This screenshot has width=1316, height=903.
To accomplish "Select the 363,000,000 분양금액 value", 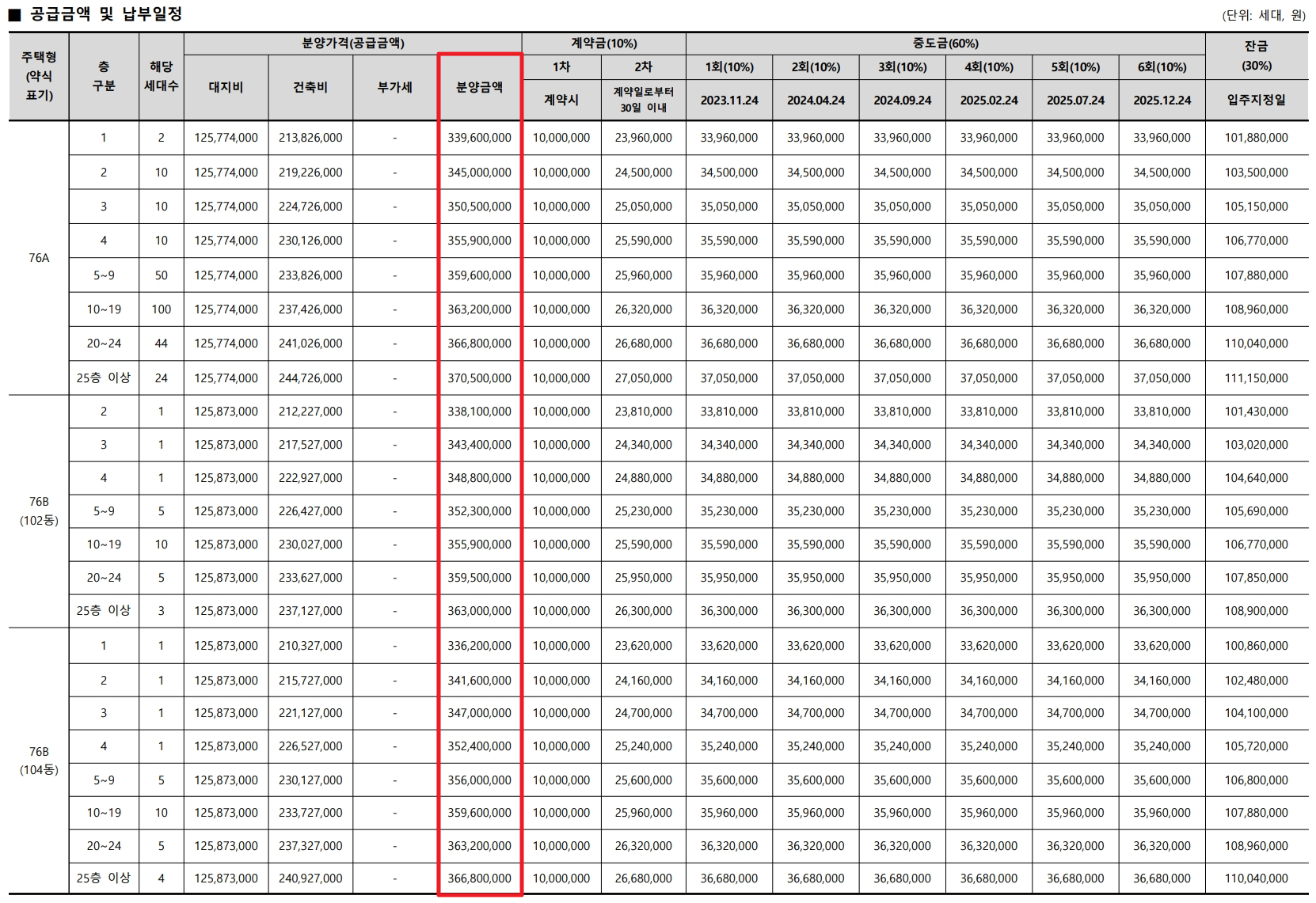I will coord(479,611).
